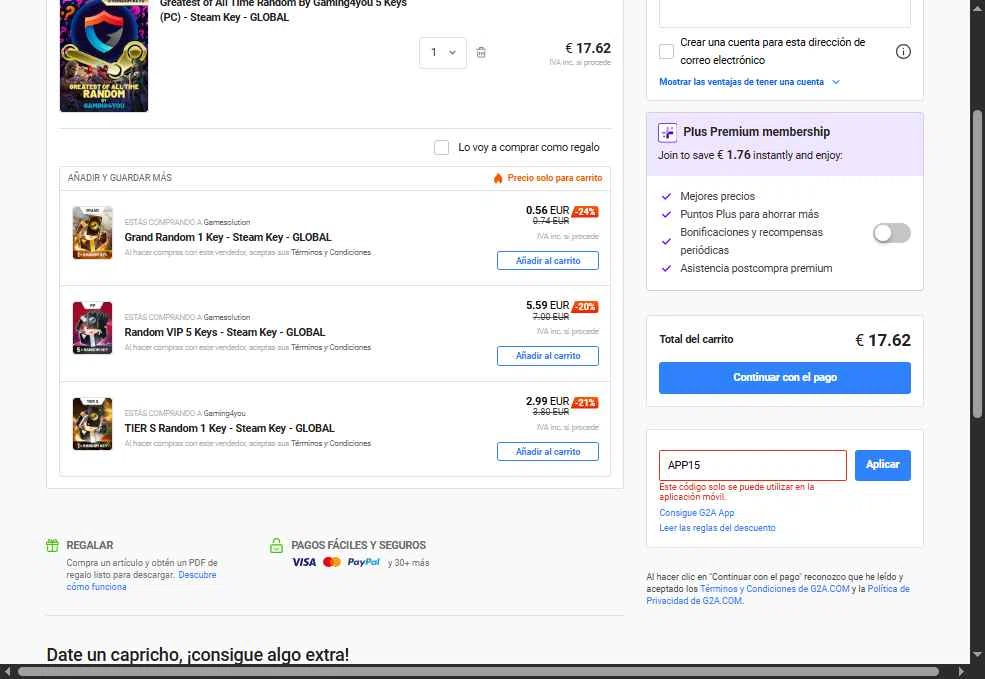The height and width of the screenshot is (679, 985).
Task: Click the Plus Premium sparkle icon
Action: click(667, 133)
